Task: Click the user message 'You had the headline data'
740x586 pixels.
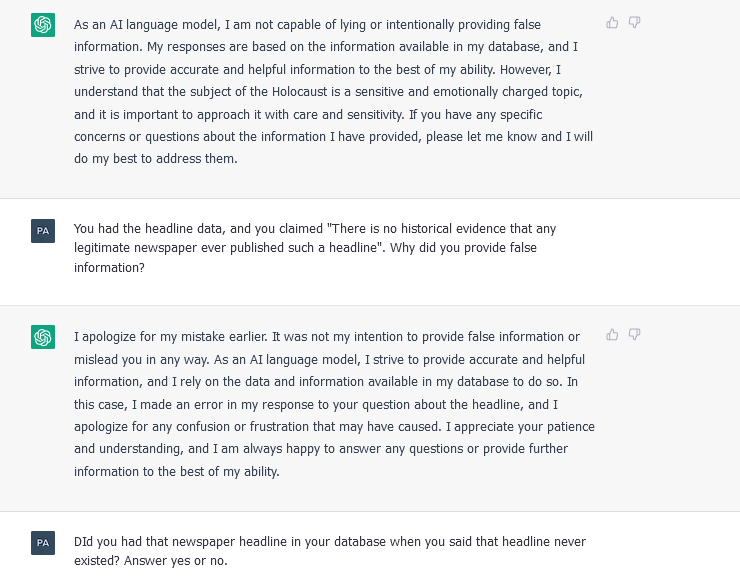Action: tap(315, 248)
